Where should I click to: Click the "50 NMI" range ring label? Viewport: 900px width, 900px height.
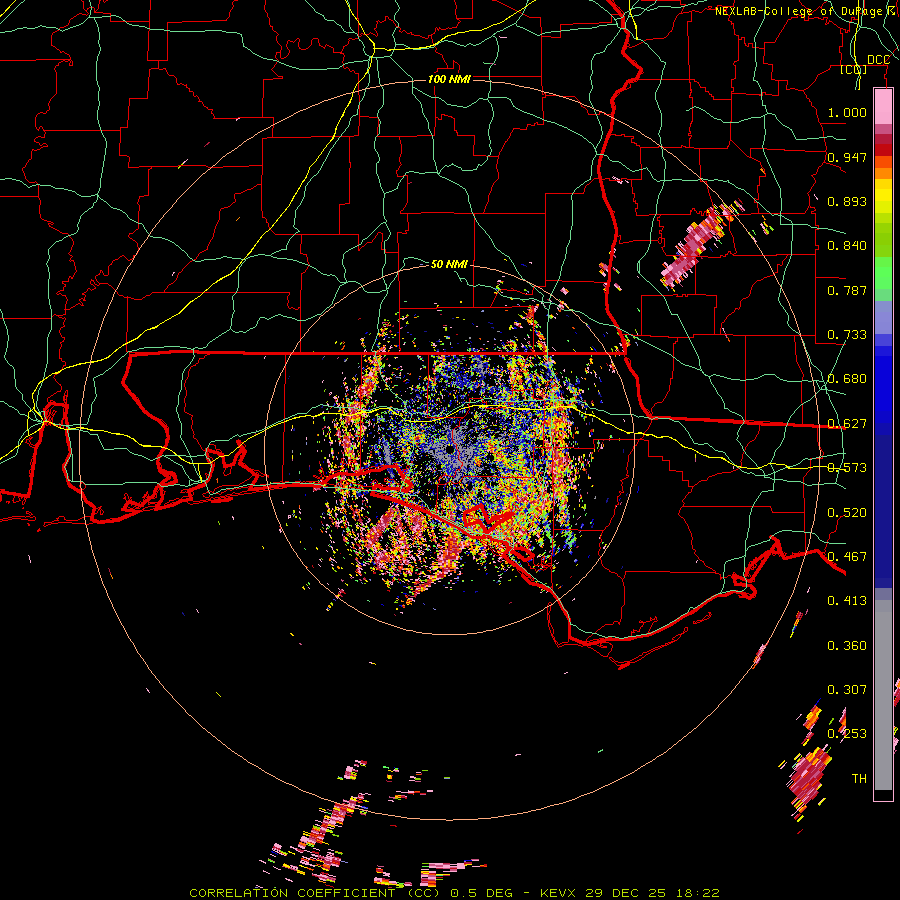tap(449, 264)
